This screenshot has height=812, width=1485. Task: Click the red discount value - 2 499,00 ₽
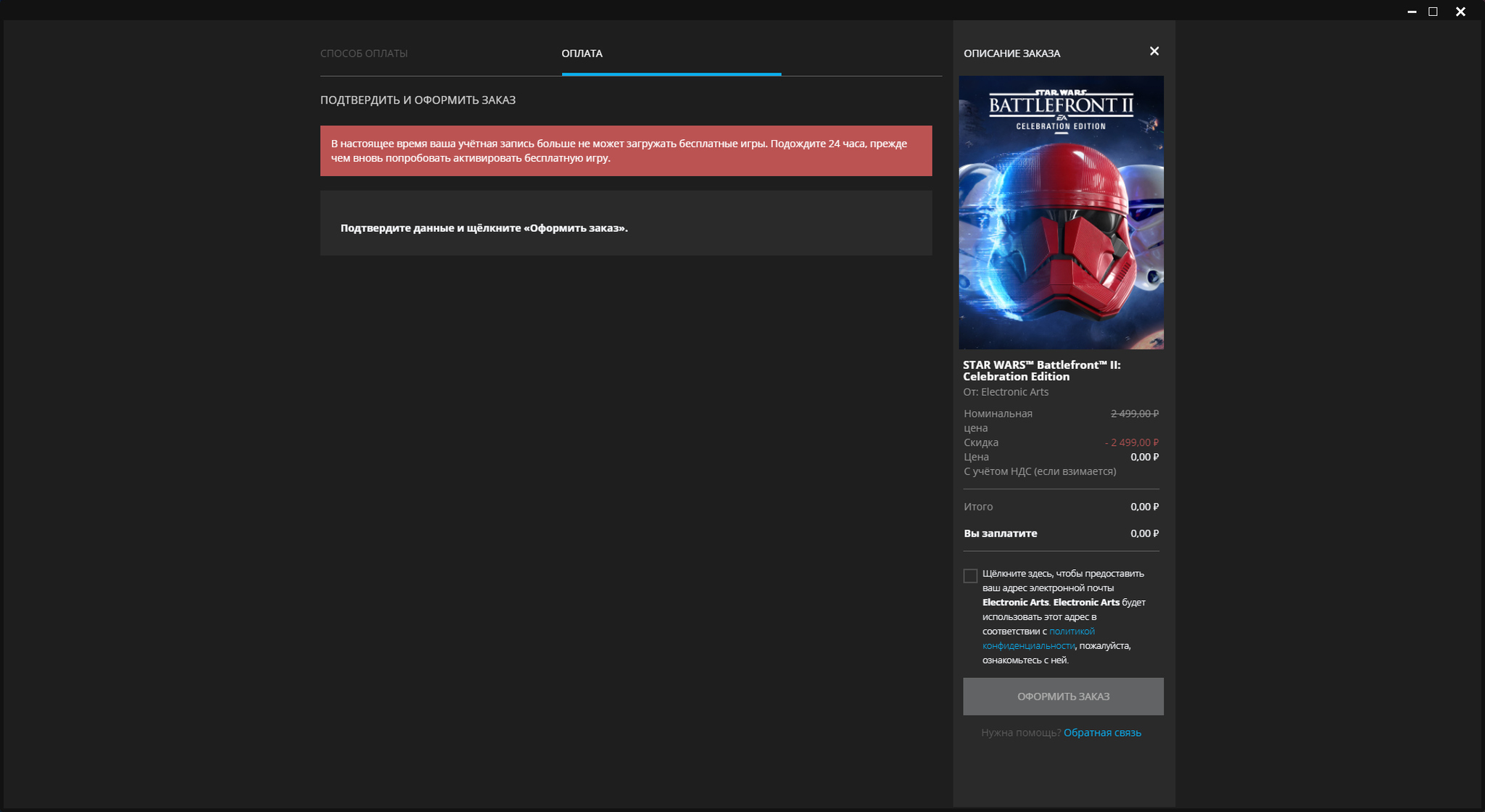(1132, 443)
